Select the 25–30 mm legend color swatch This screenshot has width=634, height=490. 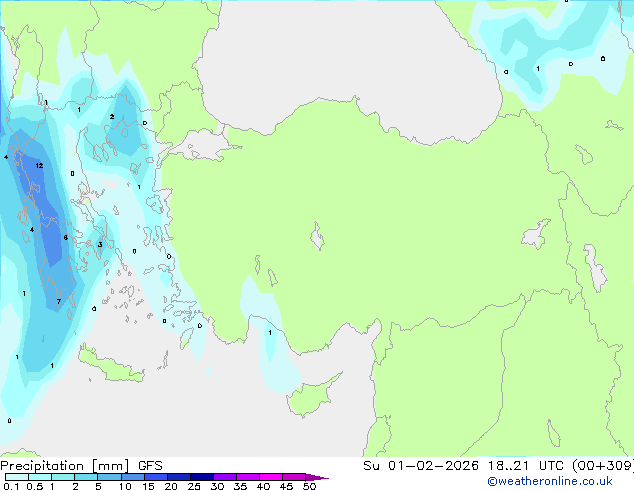point(202,477)
